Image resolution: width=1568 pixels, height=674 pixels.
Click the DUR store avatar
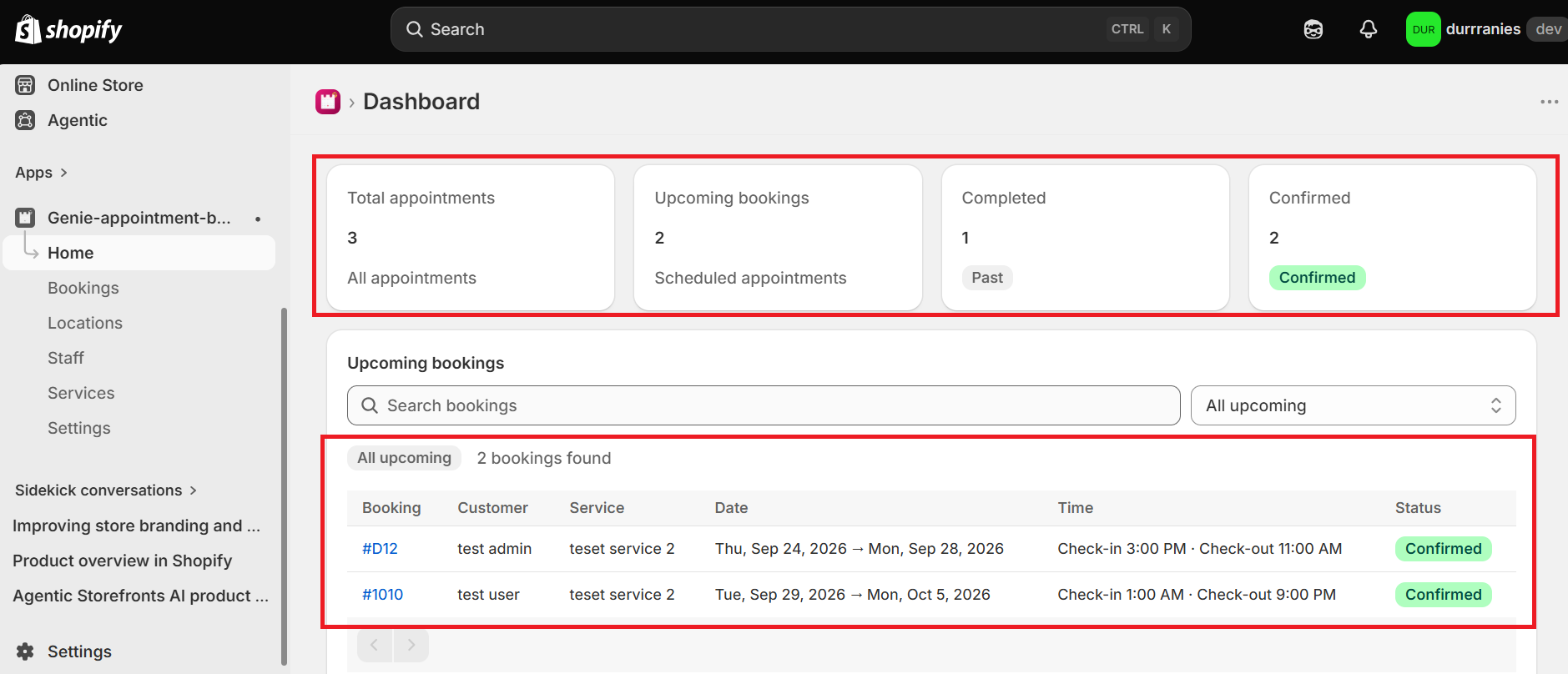[1423, 29]
